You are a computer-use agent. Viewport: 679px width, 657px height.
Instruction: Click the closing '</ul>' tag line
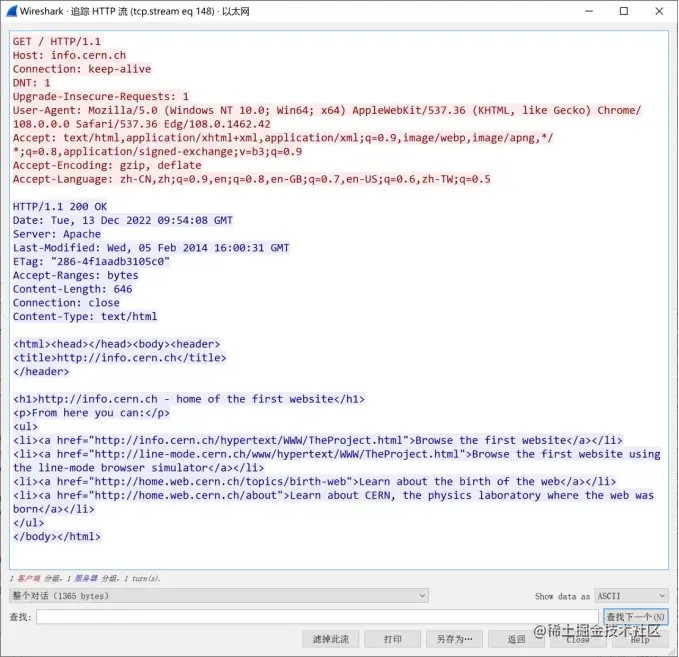pos(29,523)
